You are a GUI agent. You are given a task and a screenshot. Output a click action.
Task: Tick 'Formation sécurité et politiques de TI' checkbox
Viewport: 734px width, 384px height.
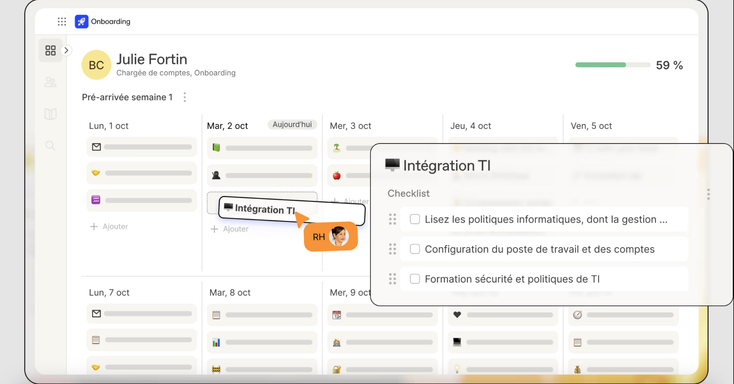tap(415, 279)
